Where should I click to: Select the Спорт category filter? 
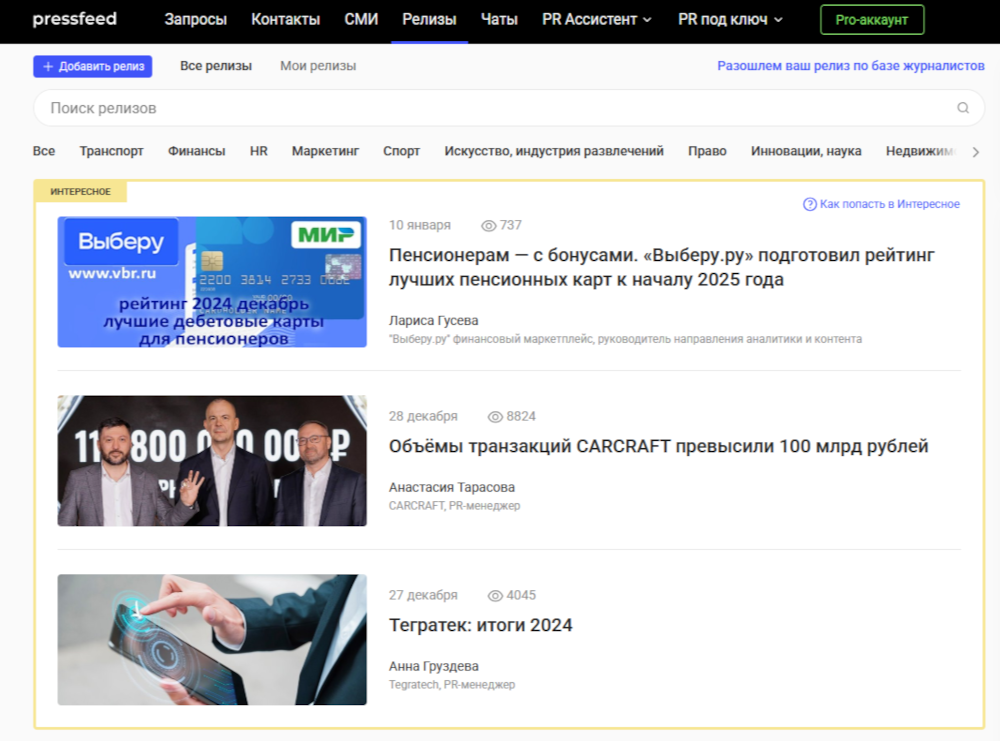[x=401, y=151]
